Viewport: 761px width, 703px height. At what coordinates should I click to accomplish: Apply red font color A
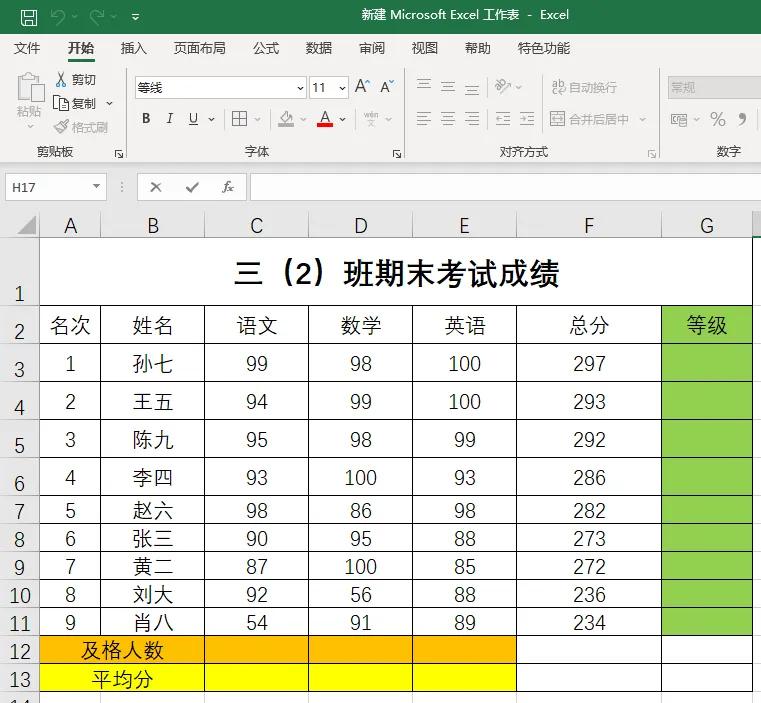(325, 118)
